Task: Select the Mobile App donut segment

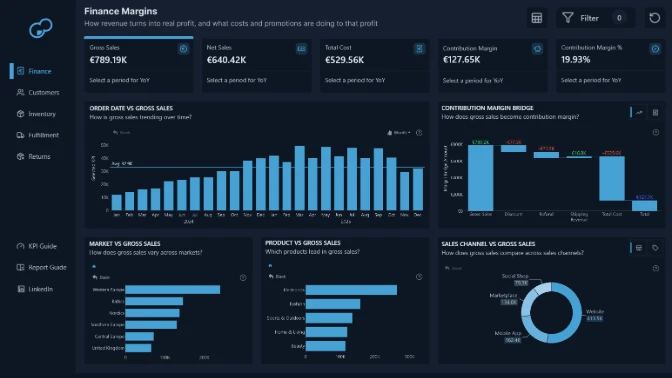Action: [532, 331]
